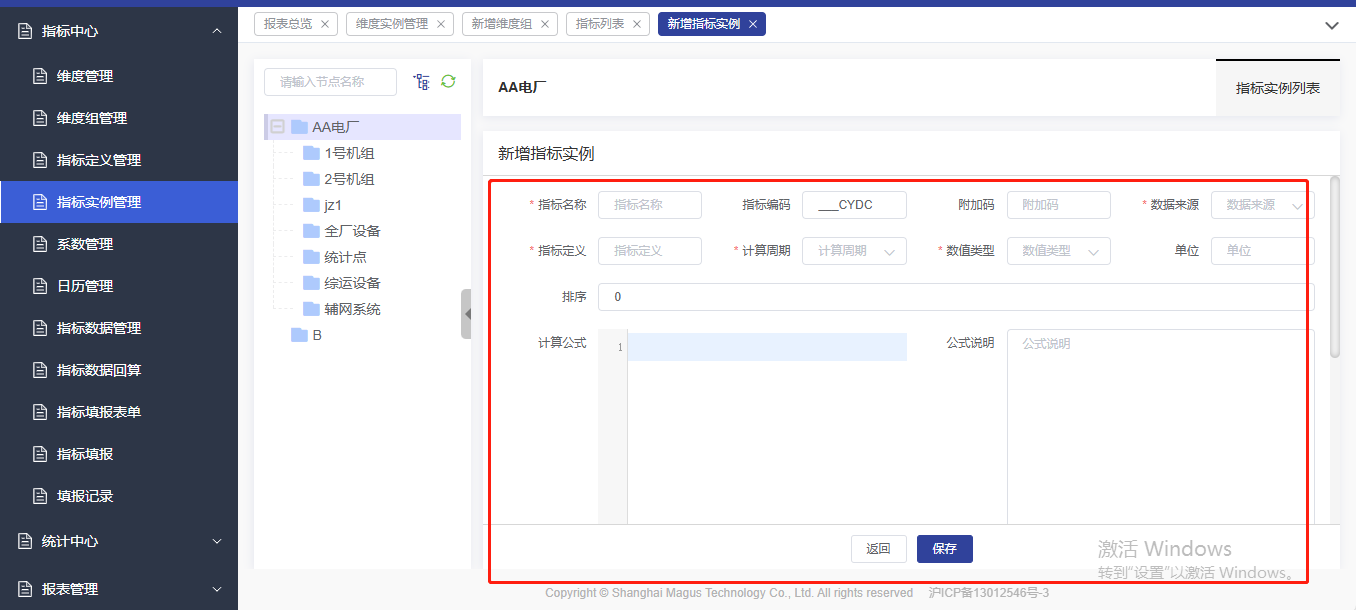Expand the 统计中心 sidebar menu

118,541
